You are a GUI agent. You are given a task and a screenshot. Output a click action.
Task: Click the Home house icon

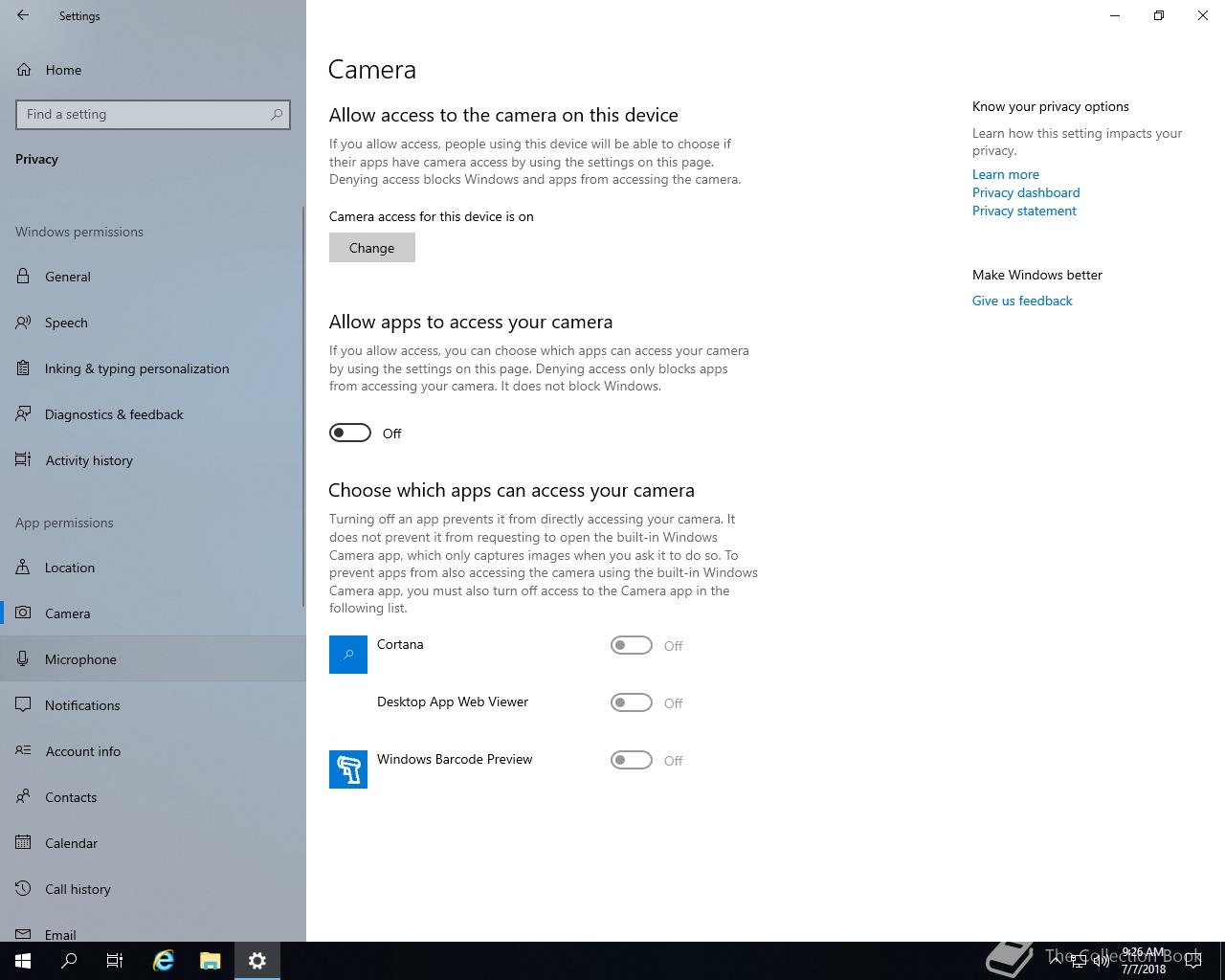pos(24,70)
